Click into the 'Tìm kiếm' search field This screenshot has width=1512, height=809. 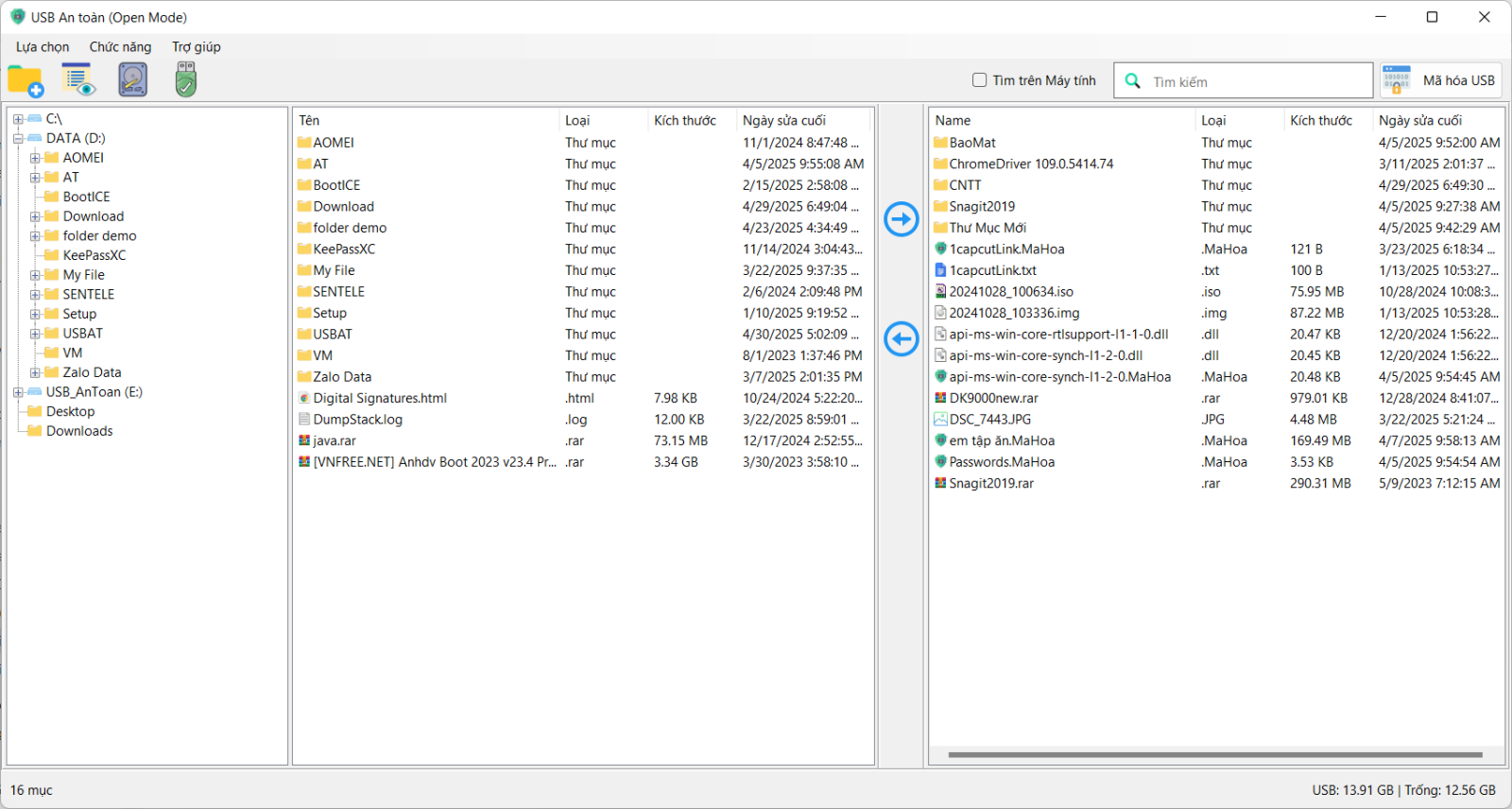pyautogui.click(x=1257, y=82)
